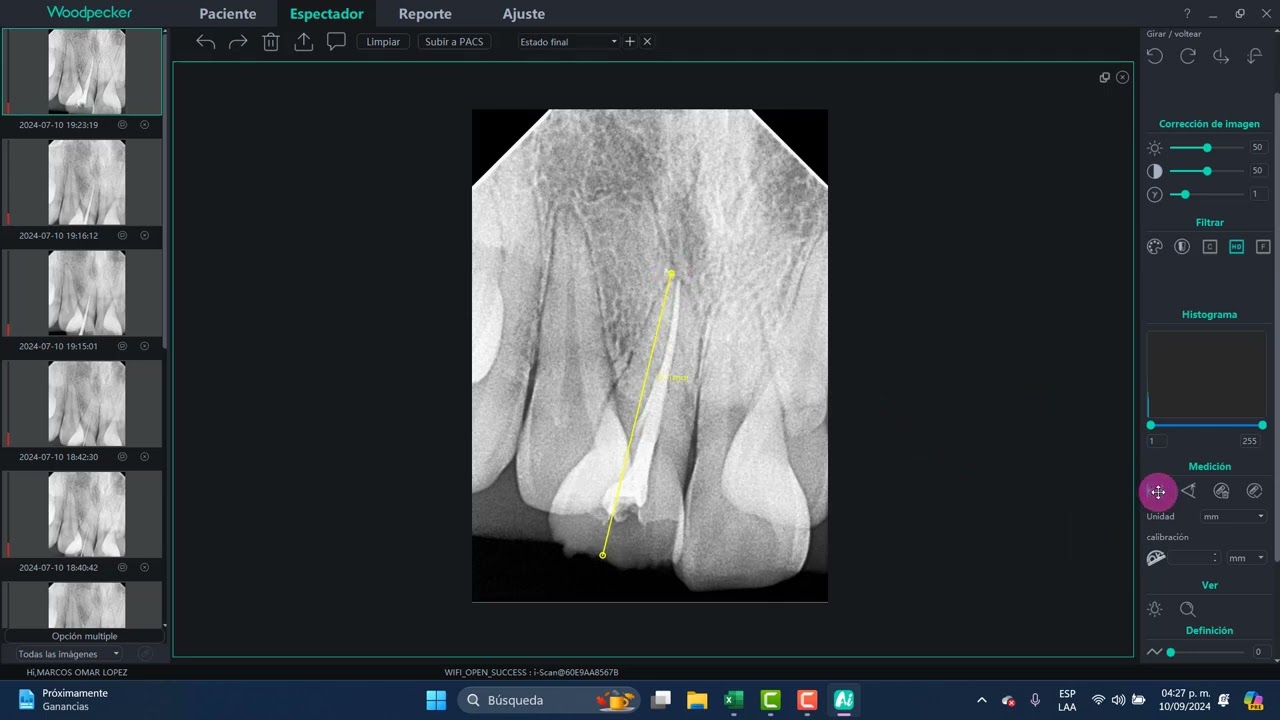Select thumbnail dated 2024-07-10 18:40:42
This screenshot has height=720, width=1280.
(84, 514)
